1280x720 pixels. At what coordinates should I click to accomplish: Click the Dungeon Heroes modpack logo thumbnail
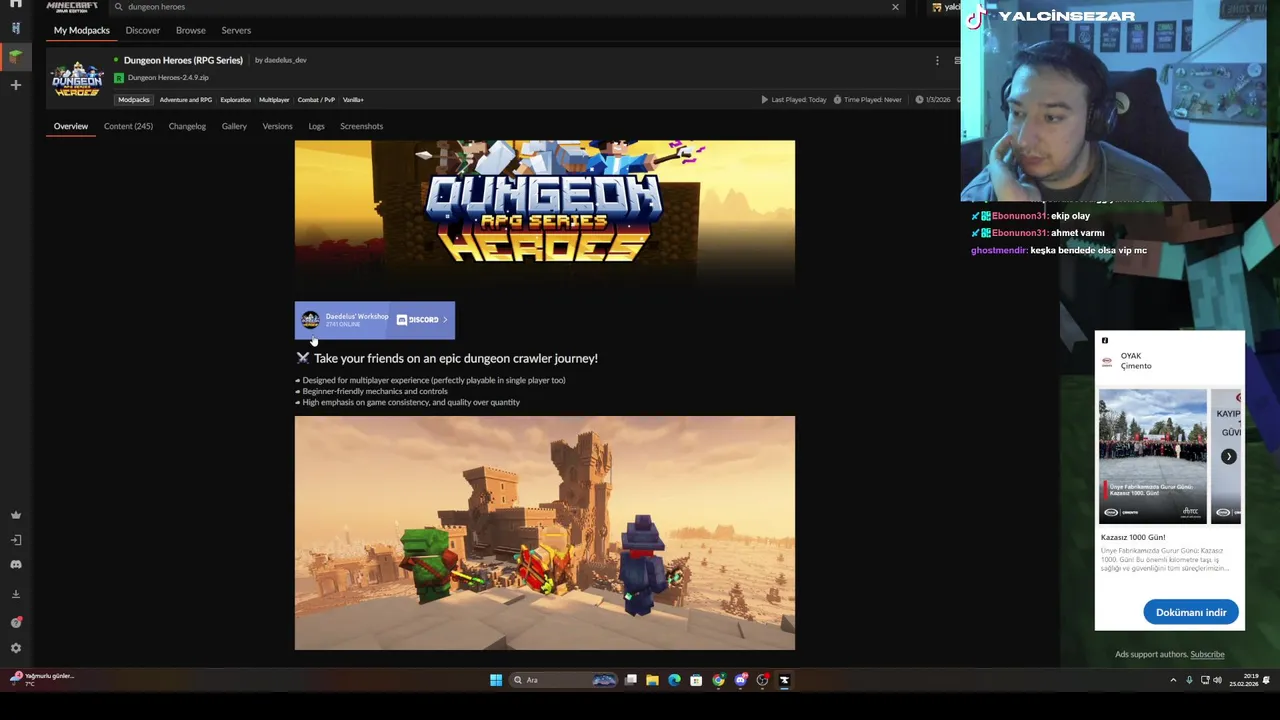point(78,79)
